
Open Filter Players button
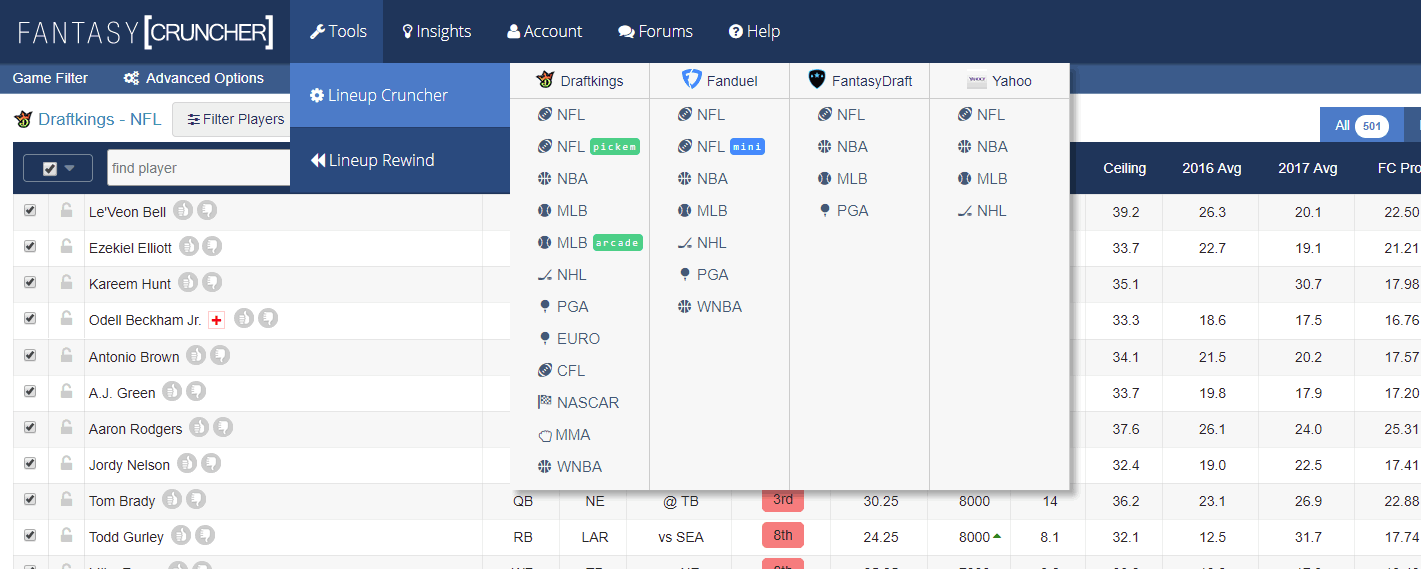coord(235,119)
